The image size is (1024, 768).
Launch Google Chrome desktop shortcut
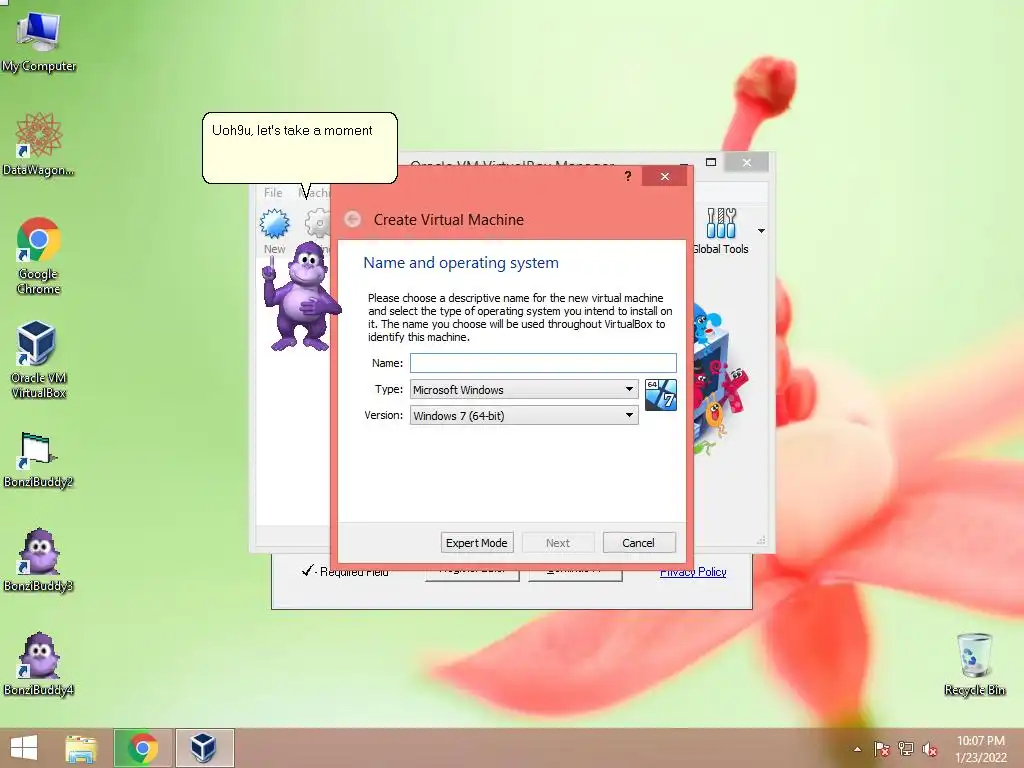click(x=39, y=255)
